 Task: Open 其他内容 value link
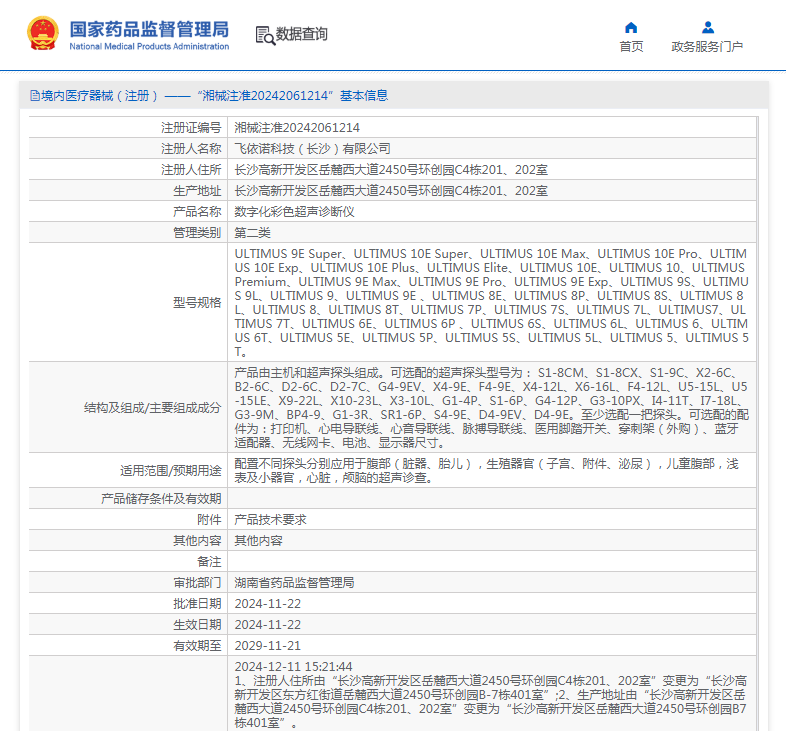coord(258,541)
